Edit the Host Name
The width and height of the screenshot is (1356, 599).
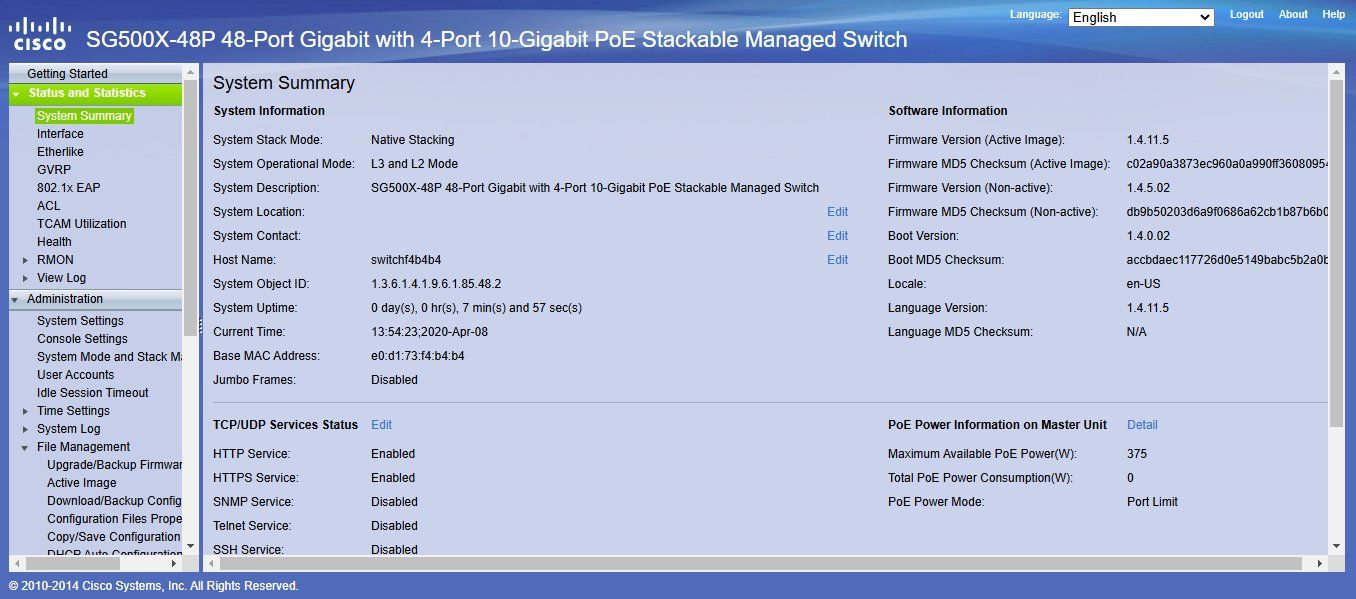pos(837,260)
